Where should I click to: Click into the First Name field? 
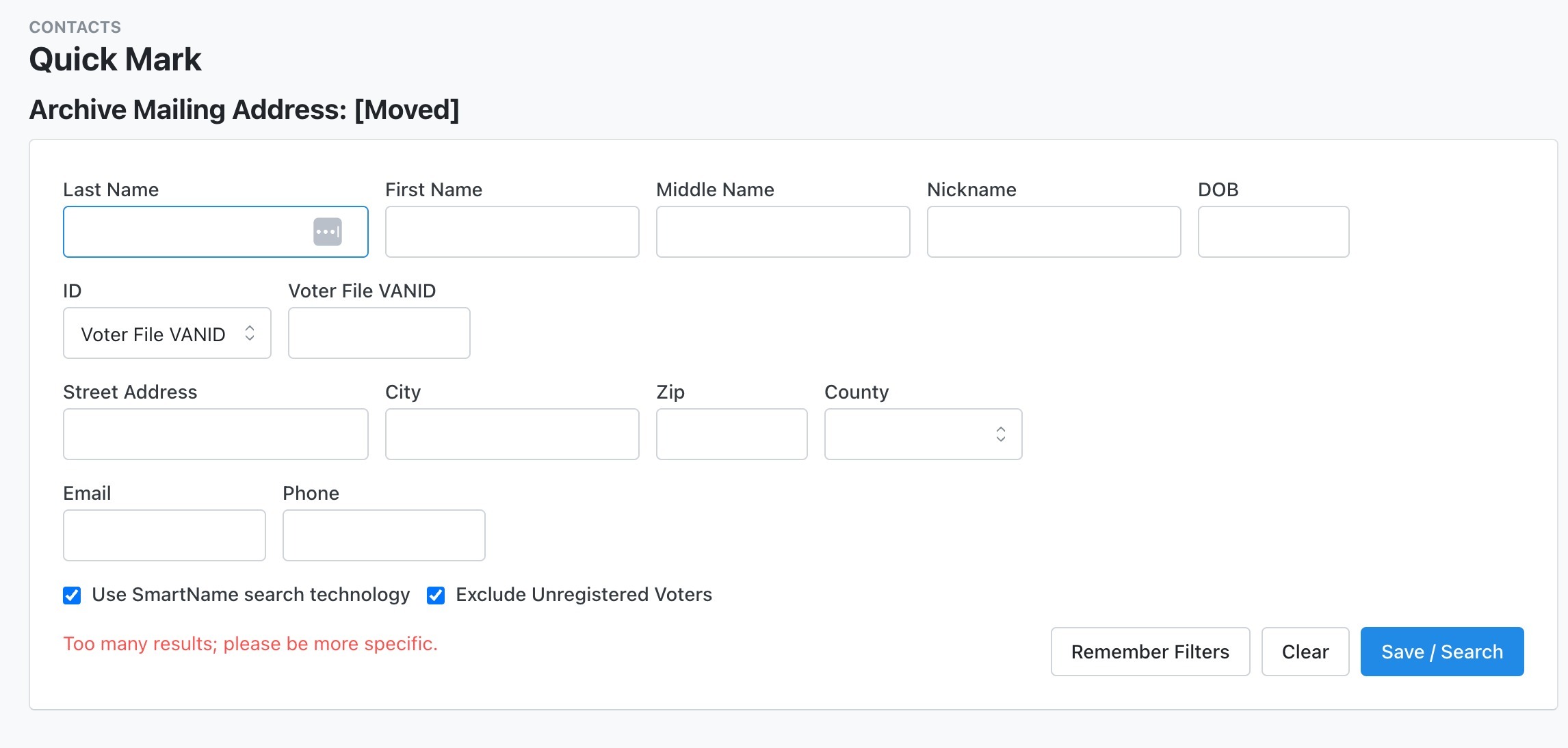coord(512,232)
